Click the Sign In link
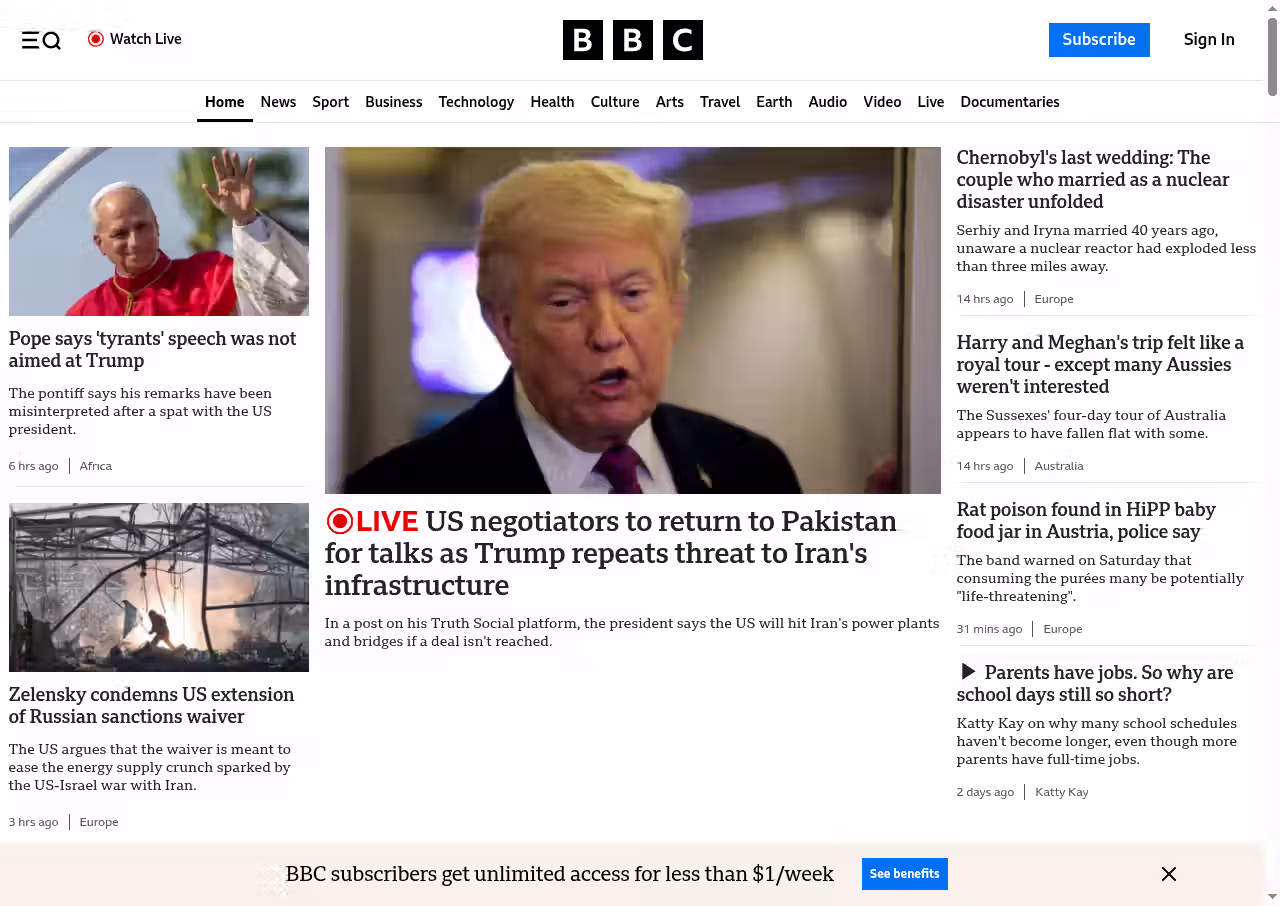The image size is (1280, 906). pos(1208,40)
